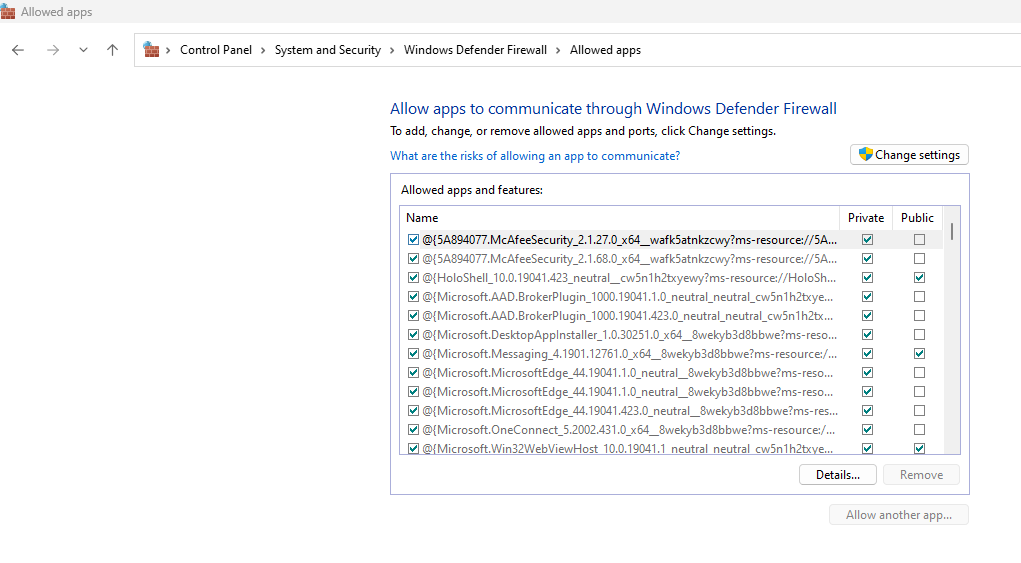
Task: Open risks of allowing an app link
Action: (535, 156)
